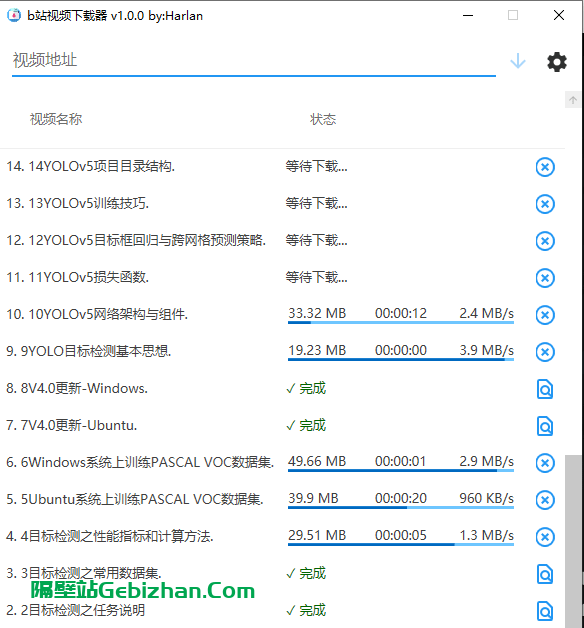Minimize the b站视频下载器 window

point(468,15)
